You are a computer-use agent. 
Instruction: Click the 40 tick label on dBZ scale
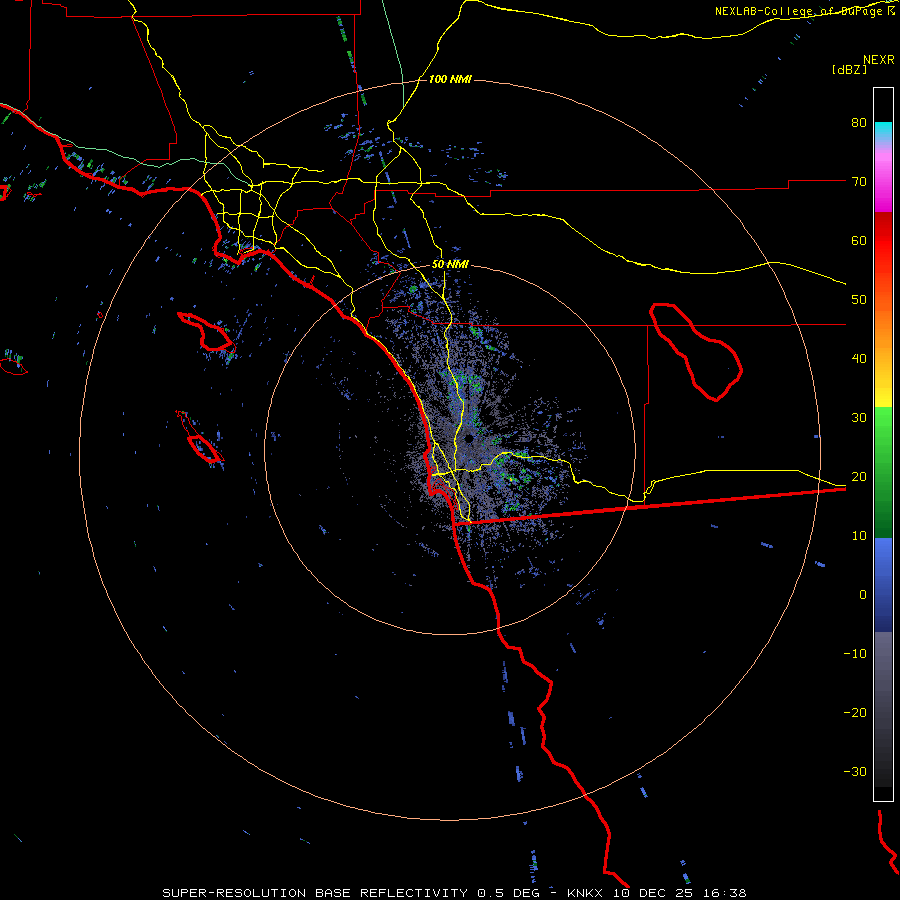[x=859, y=359]
